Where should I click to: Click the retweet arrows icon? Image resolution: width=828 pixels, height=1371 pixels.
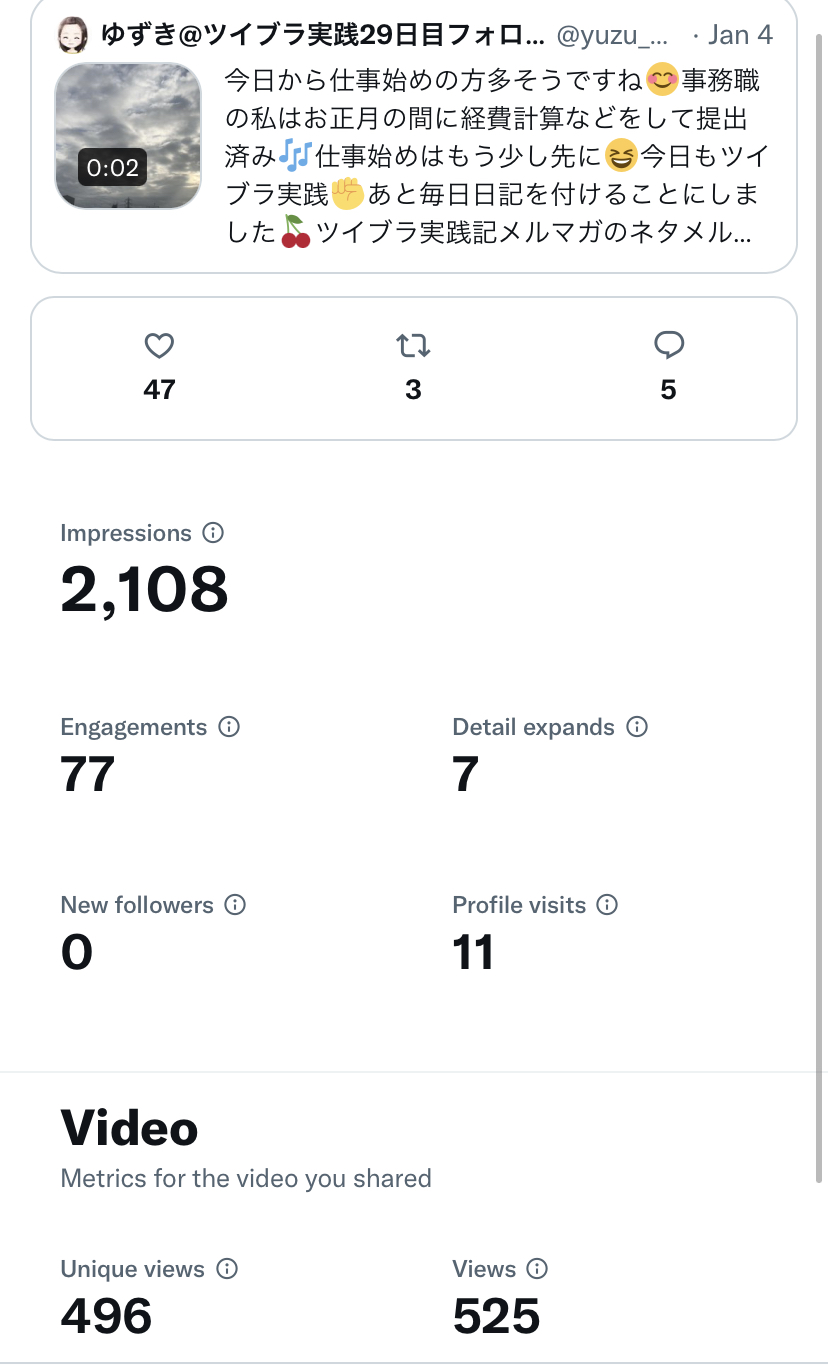click(x=413, y=346)
